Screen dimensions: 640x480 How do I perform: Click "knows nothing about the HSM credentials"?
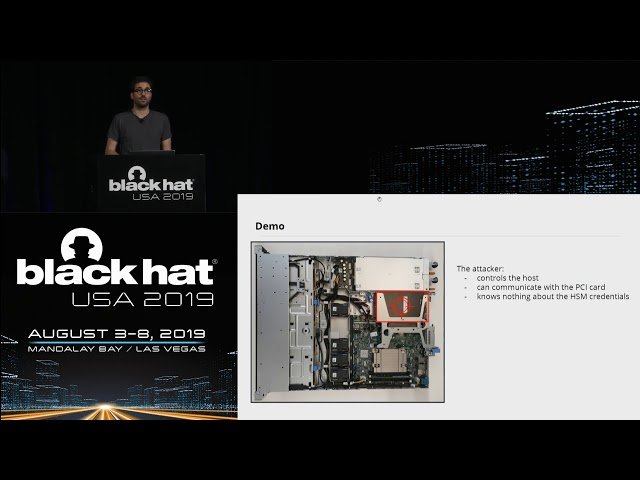click(x=553, y=296)
